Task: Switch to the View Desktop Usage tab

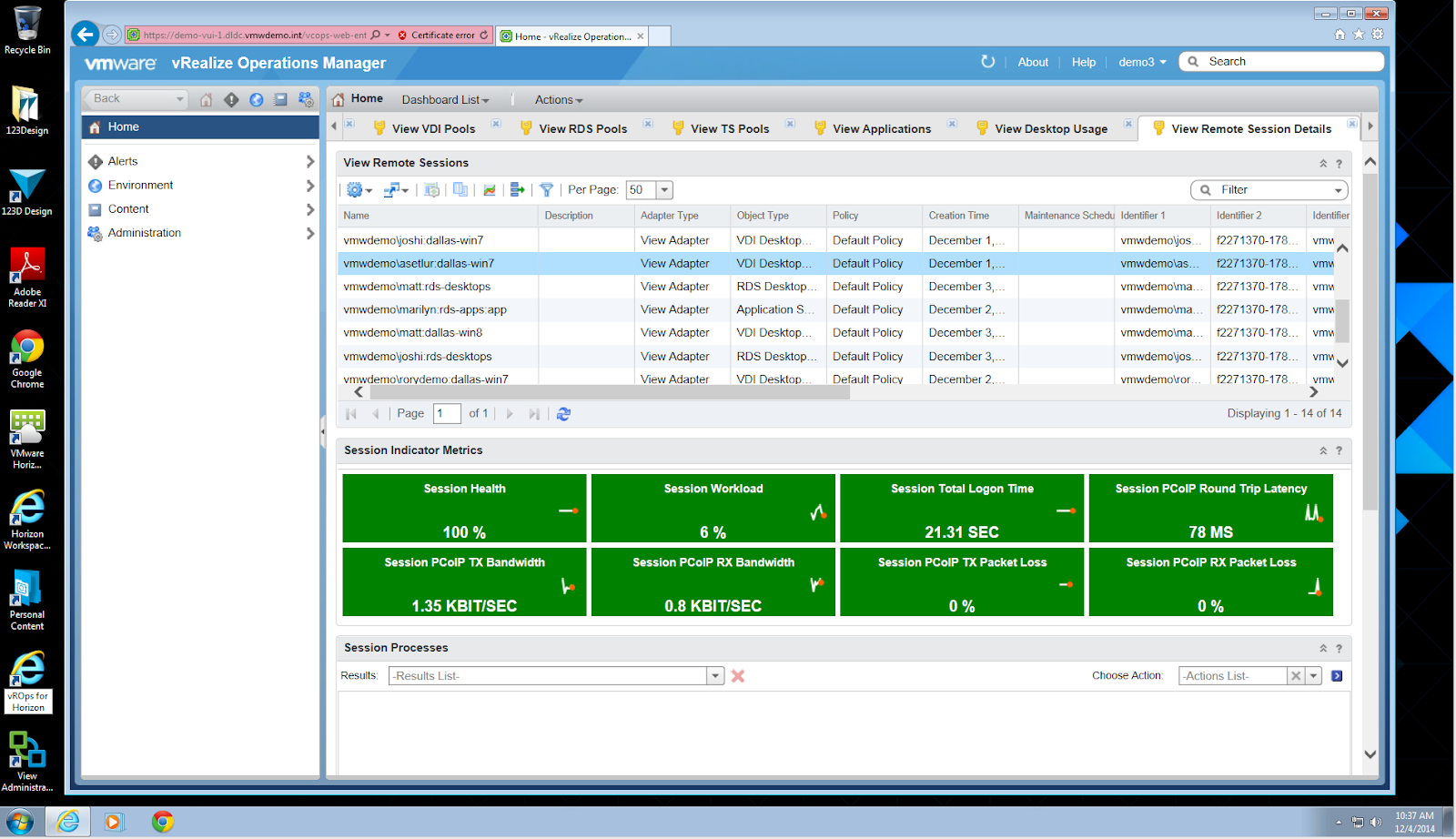Action: [x=1050, y=129]
